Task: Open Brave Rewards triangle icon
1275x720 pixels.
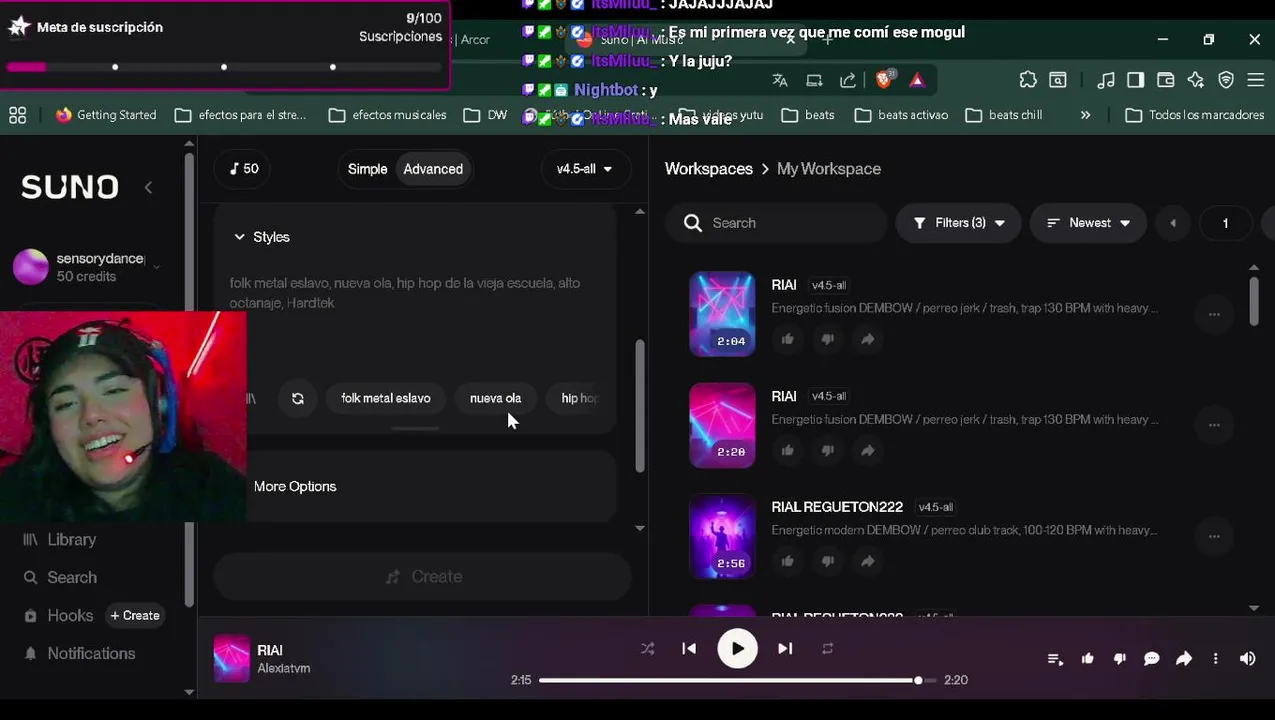Action: click(917, 80)
